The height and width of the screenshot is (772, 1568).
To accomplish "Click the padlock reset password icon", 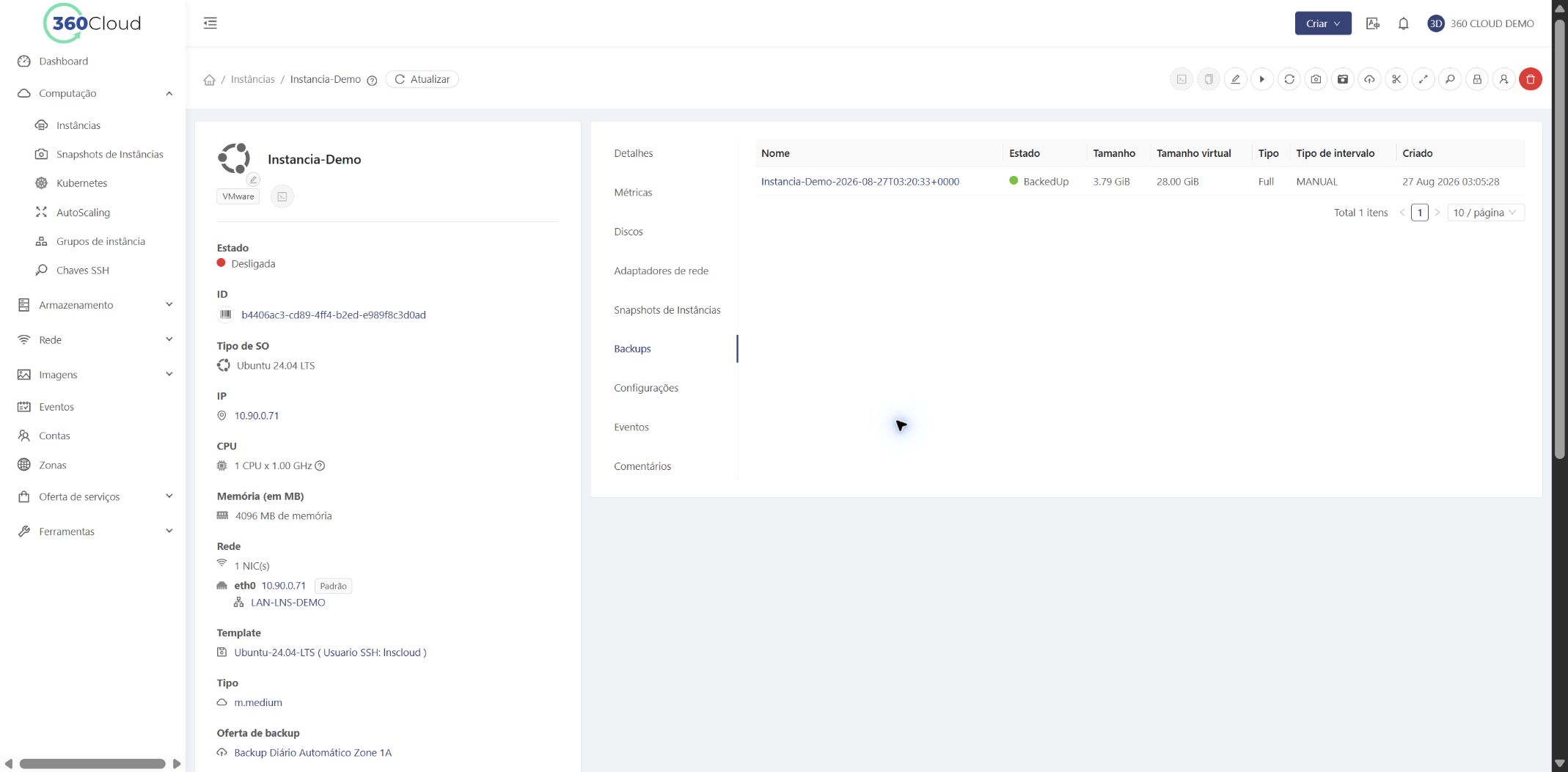I will (x=1477, y=79).
